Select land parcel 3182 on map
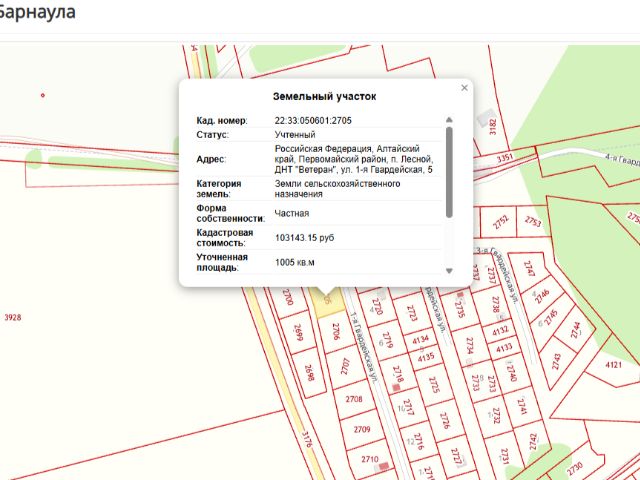 493,127
